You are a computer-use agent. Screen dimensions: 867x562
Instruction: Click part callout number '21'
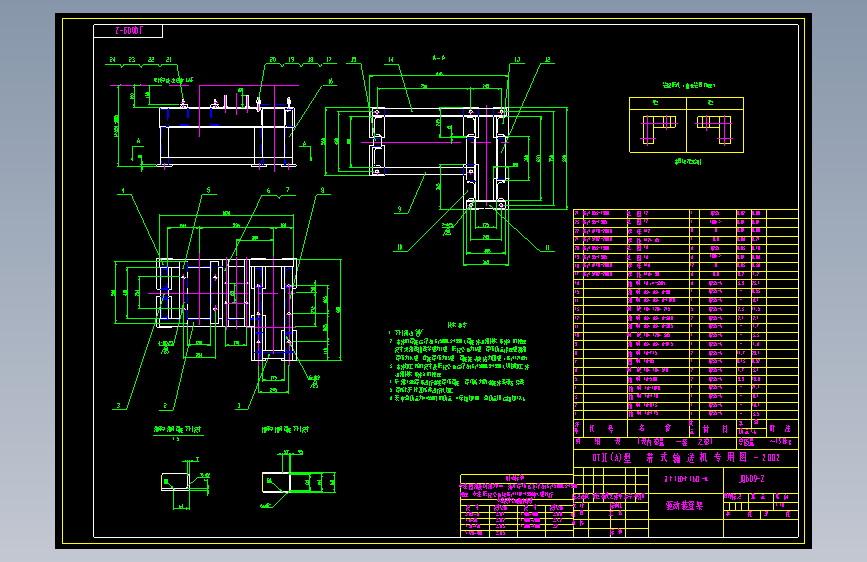pyautogui.click(x=169, y=59)
